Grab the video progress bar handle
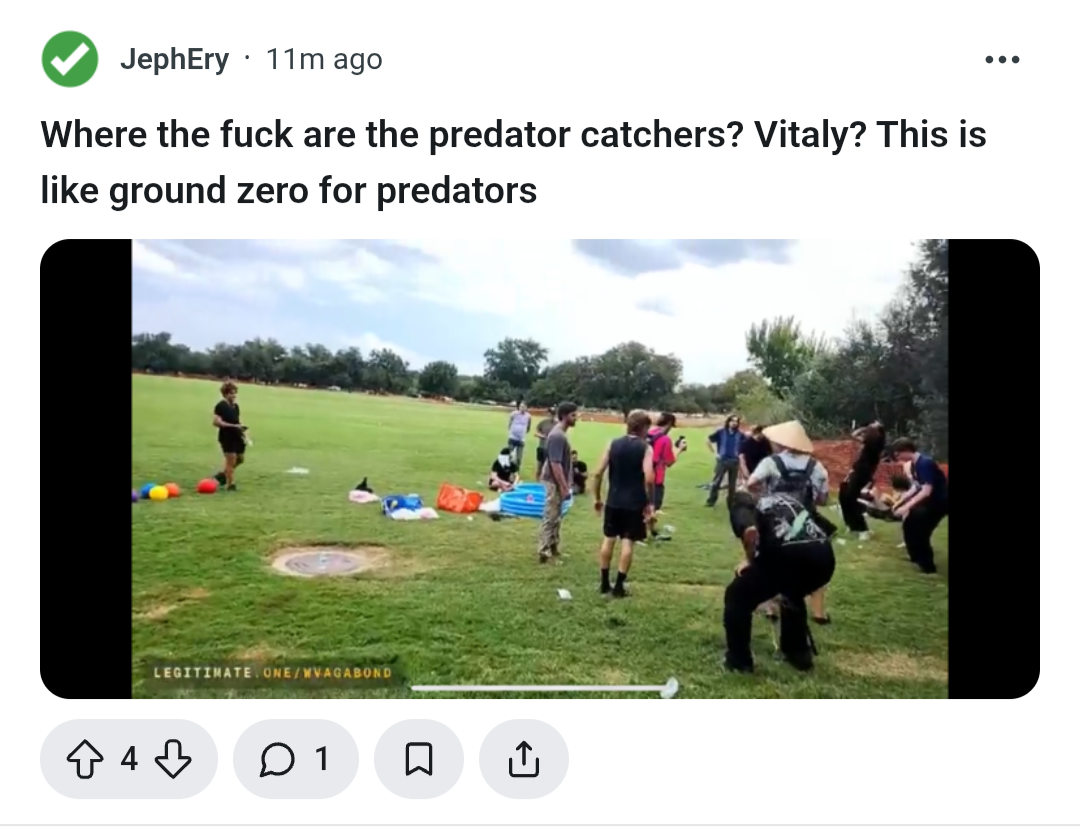1080x830 pixels. 669,687
